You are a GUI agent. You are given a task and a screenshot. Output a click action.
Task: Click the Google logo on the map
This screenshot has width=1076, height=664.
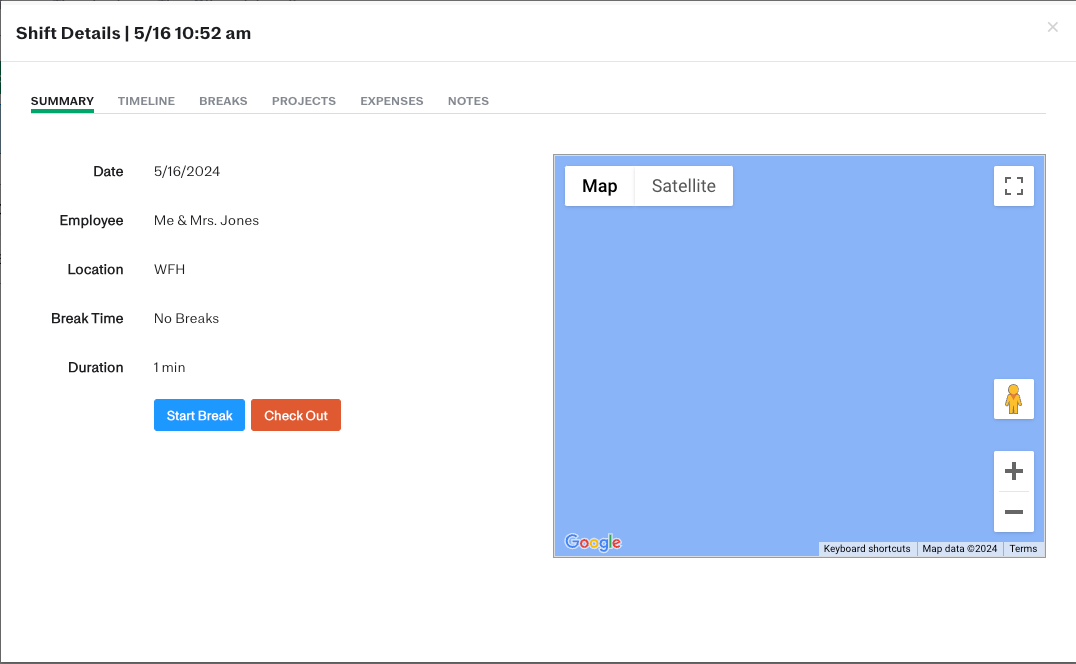[593, 542]
